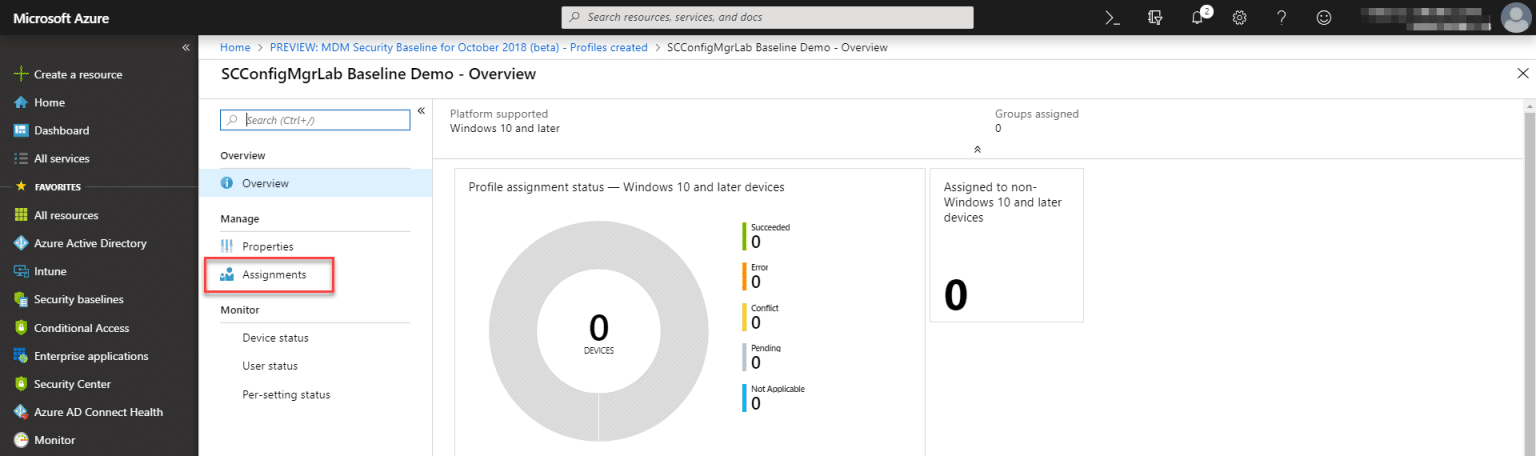Open the help question mark icon
Image resolution: width=1536 pixels, height=456 pixels.
point(1282,17)
